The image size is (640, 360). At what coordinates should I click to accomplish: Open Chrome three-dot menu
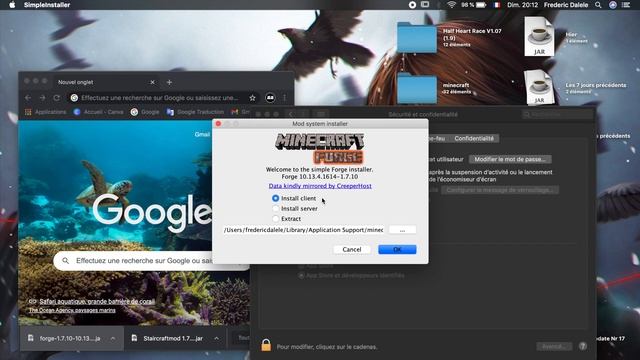284,98
